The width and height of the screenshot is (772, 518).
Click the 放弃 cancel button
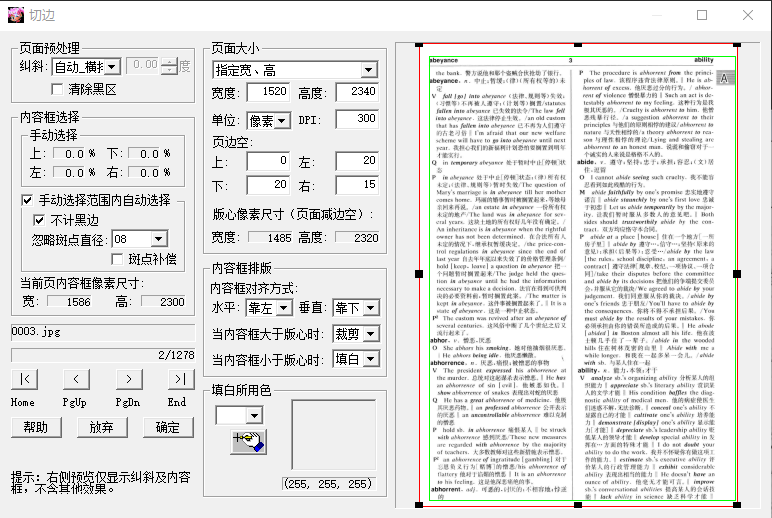coord(102,427)
